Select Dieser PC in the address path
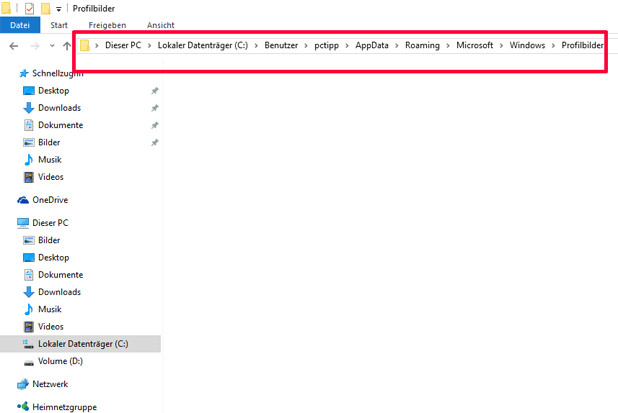This screenshot has height=413, width=618. coord(123,45)
